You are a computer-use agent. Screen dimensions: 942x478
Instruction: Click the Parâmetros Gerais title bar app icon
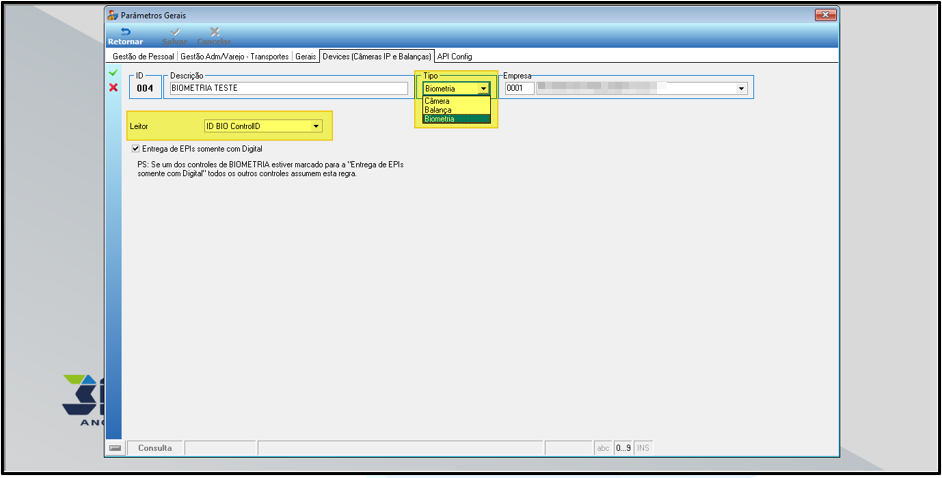pyautogui.click(x=113, y=16)
